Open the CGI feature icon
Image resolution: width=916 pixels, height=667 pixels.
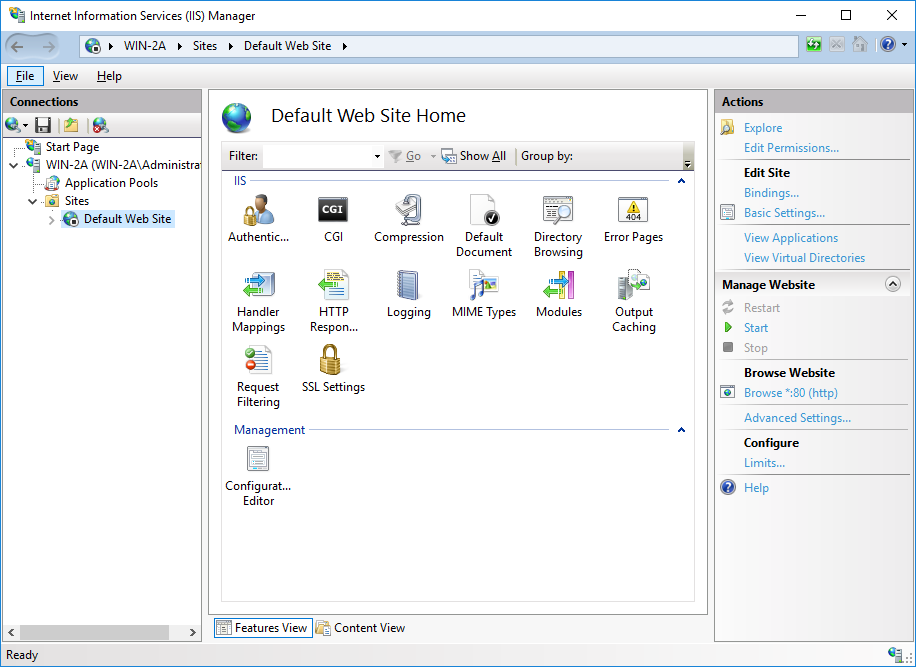(333, 212)
